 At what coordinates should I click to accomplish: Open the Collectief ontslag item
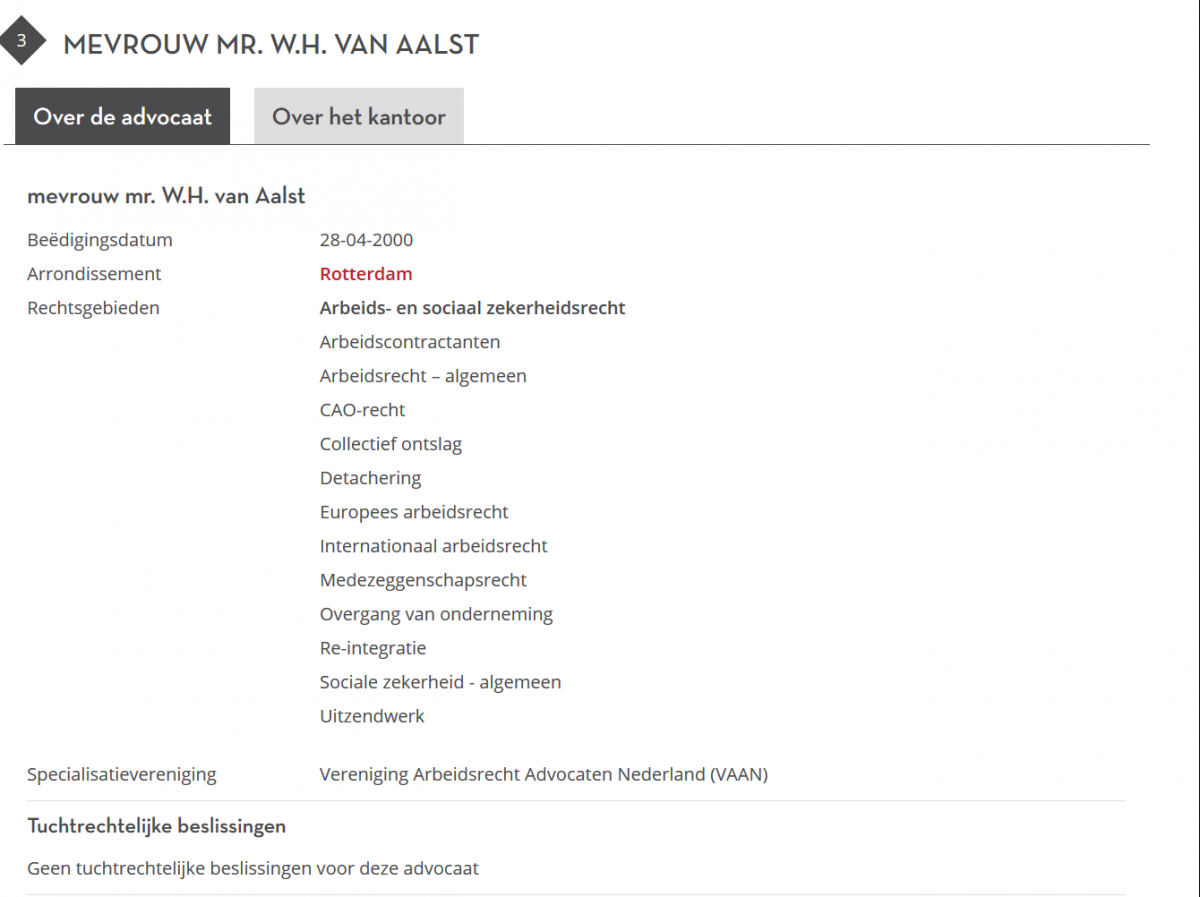[x=390, y=443]
